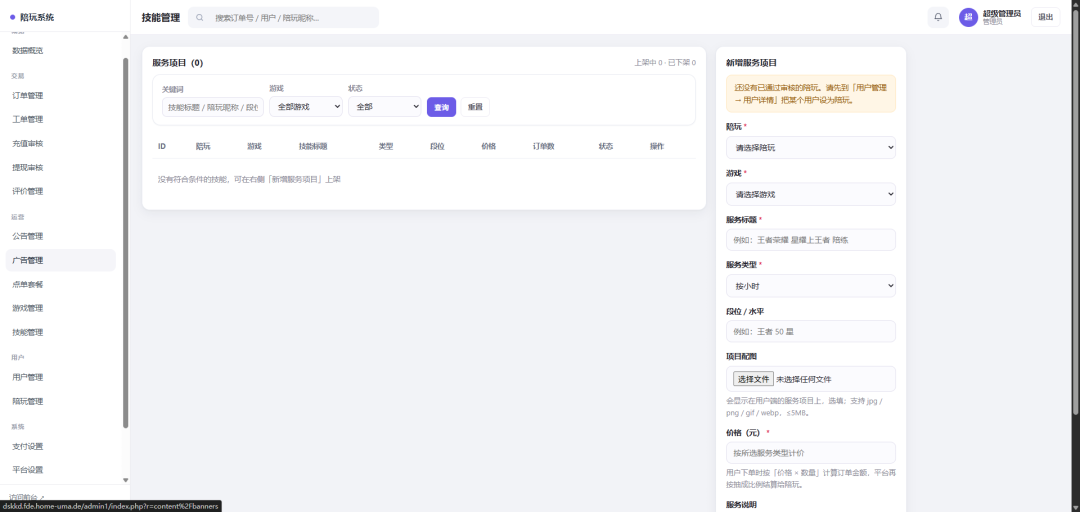
Task: Follow the 访问前台 link
Action: (27, 496)
